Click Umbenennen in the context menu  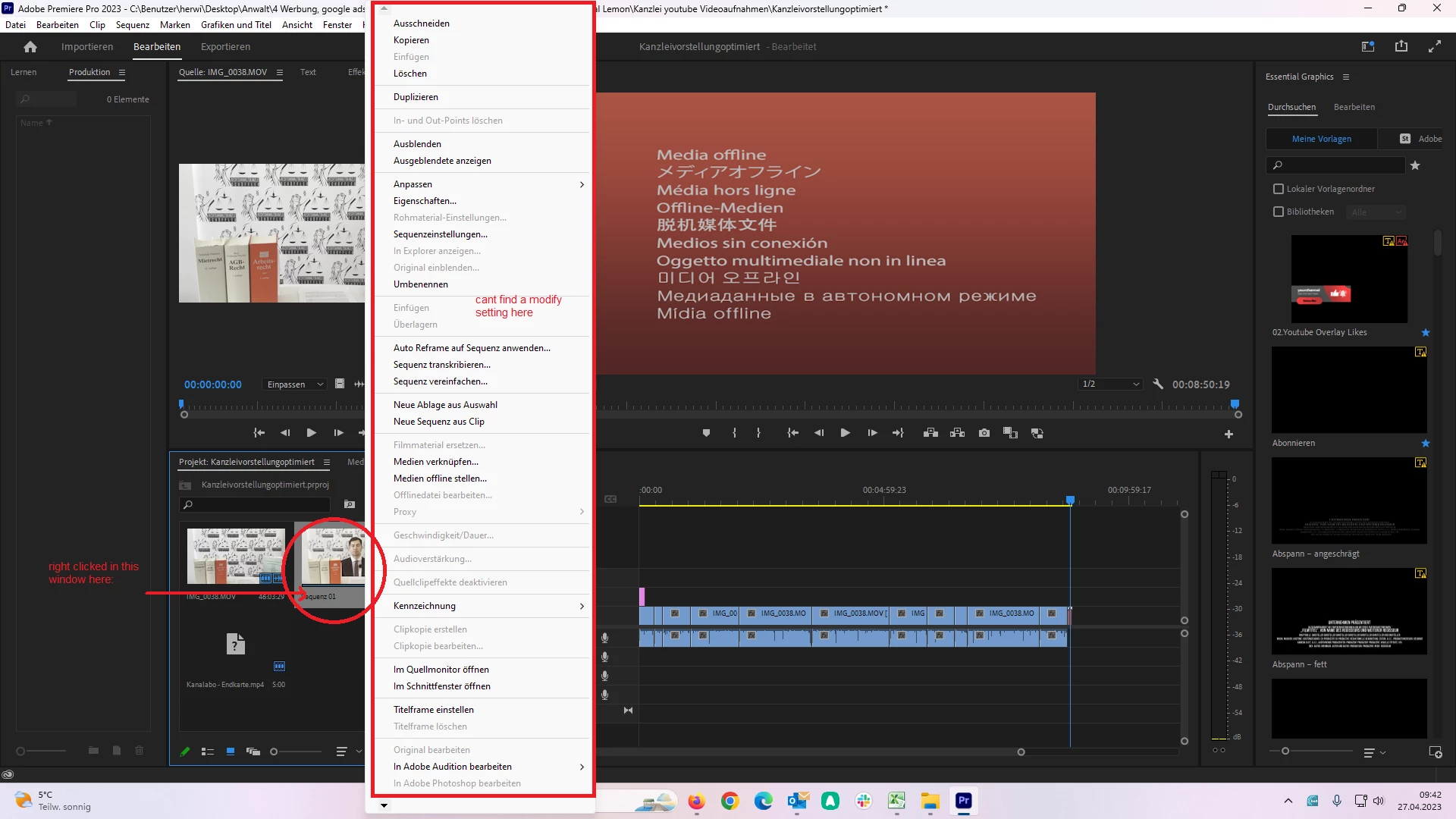420,284
